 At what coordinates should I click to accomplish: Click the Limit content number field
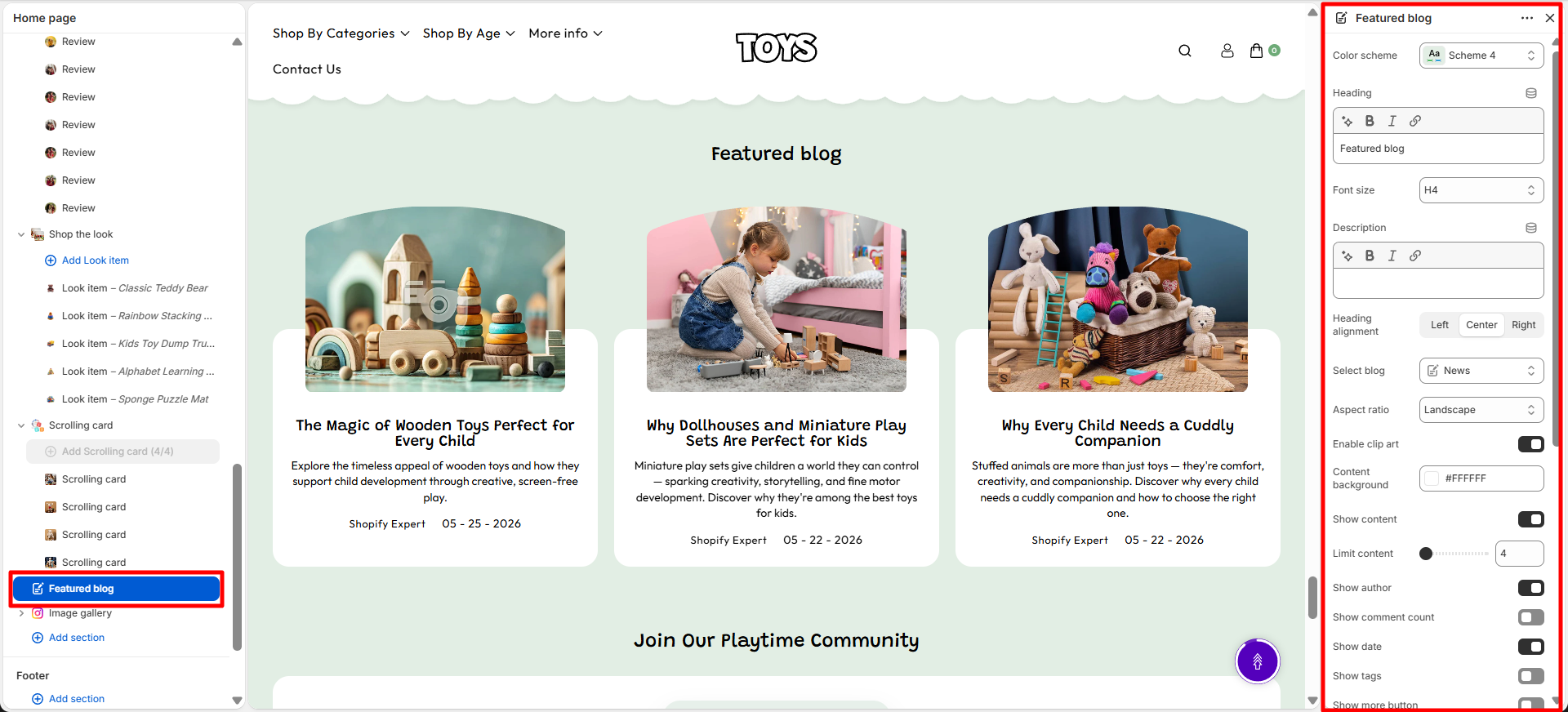(x=1520, y=554)
